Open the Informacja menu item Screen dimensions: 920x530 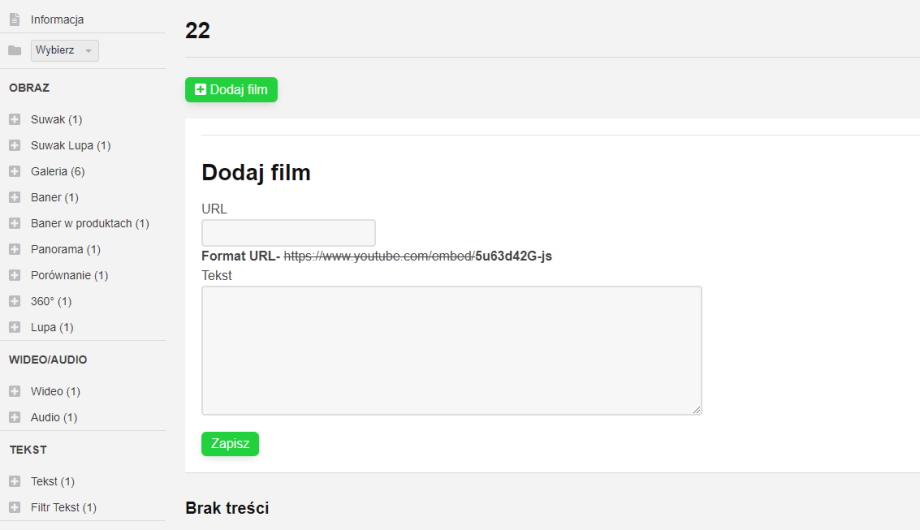pos(57,19)
